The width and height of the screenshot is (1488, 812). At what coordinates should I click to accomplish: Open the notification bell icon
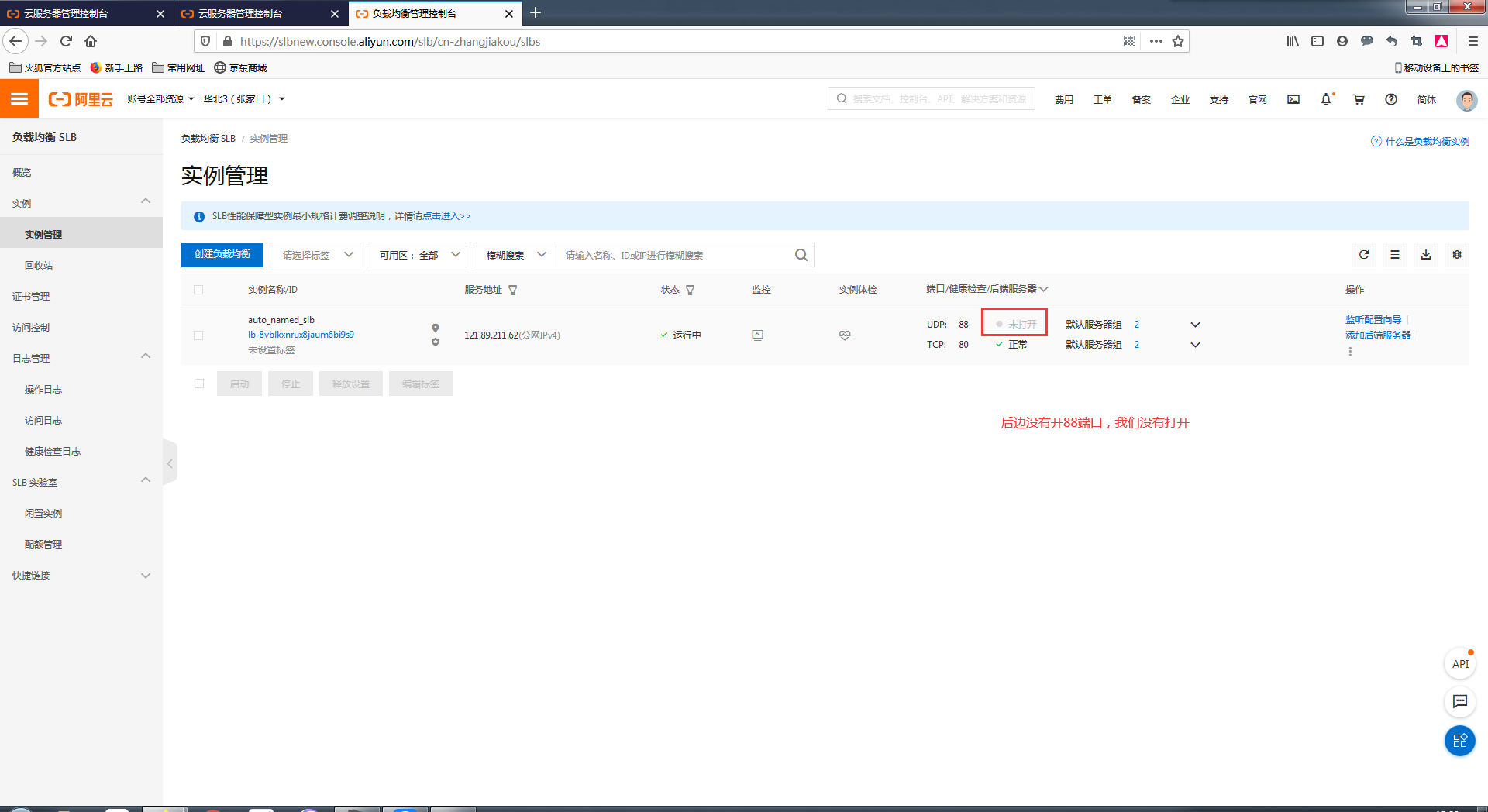[x=1326, y=99]
